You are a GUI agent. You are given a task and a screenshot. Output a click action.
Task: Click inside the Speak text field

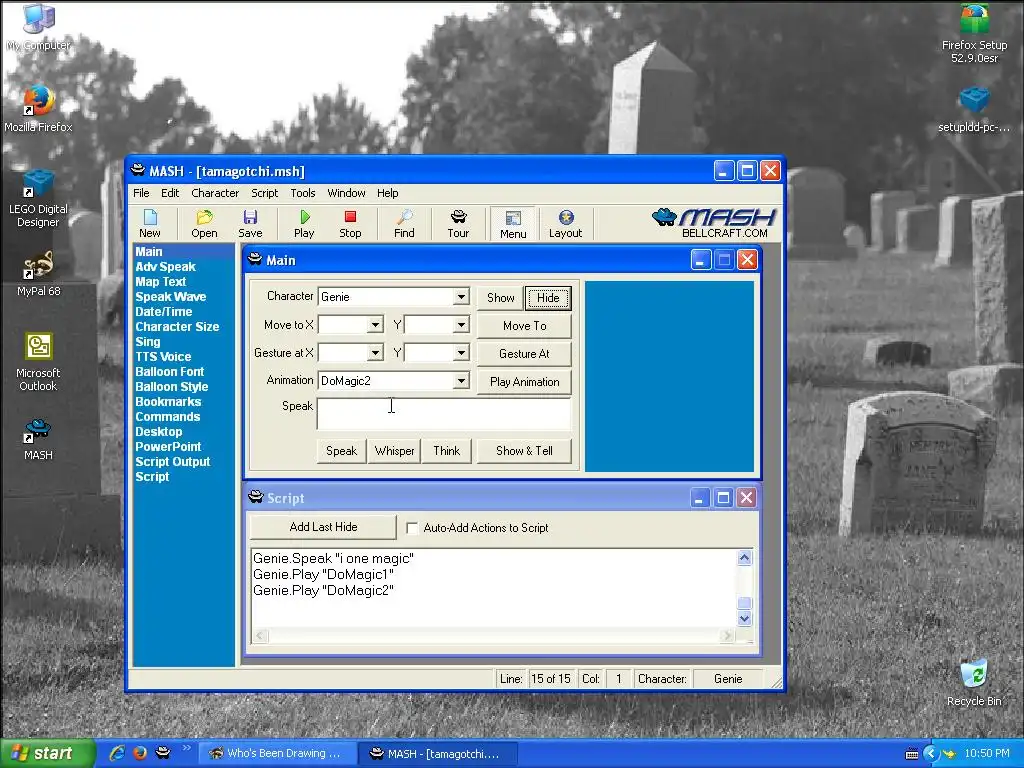(443, 414)
